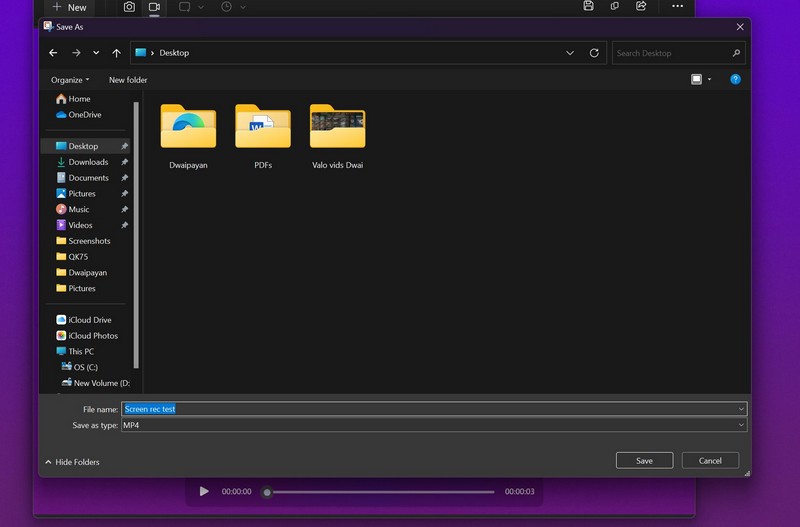Play the recorded video
The height and width of the screenshot is (527, 800).
coord(204,491)
